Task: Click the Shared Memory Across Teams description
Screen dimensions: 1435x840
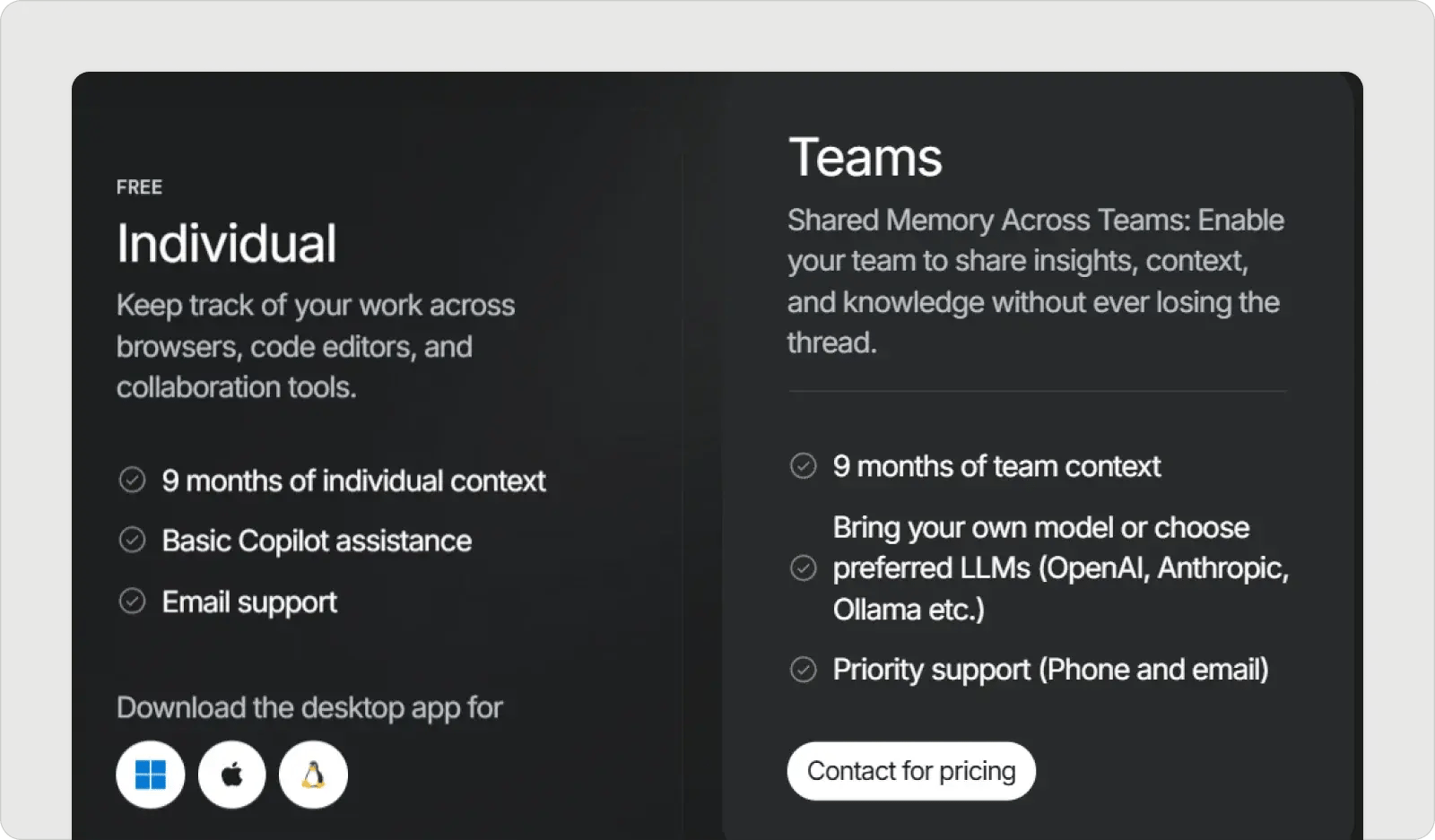Action: [x=1035, y=281]
